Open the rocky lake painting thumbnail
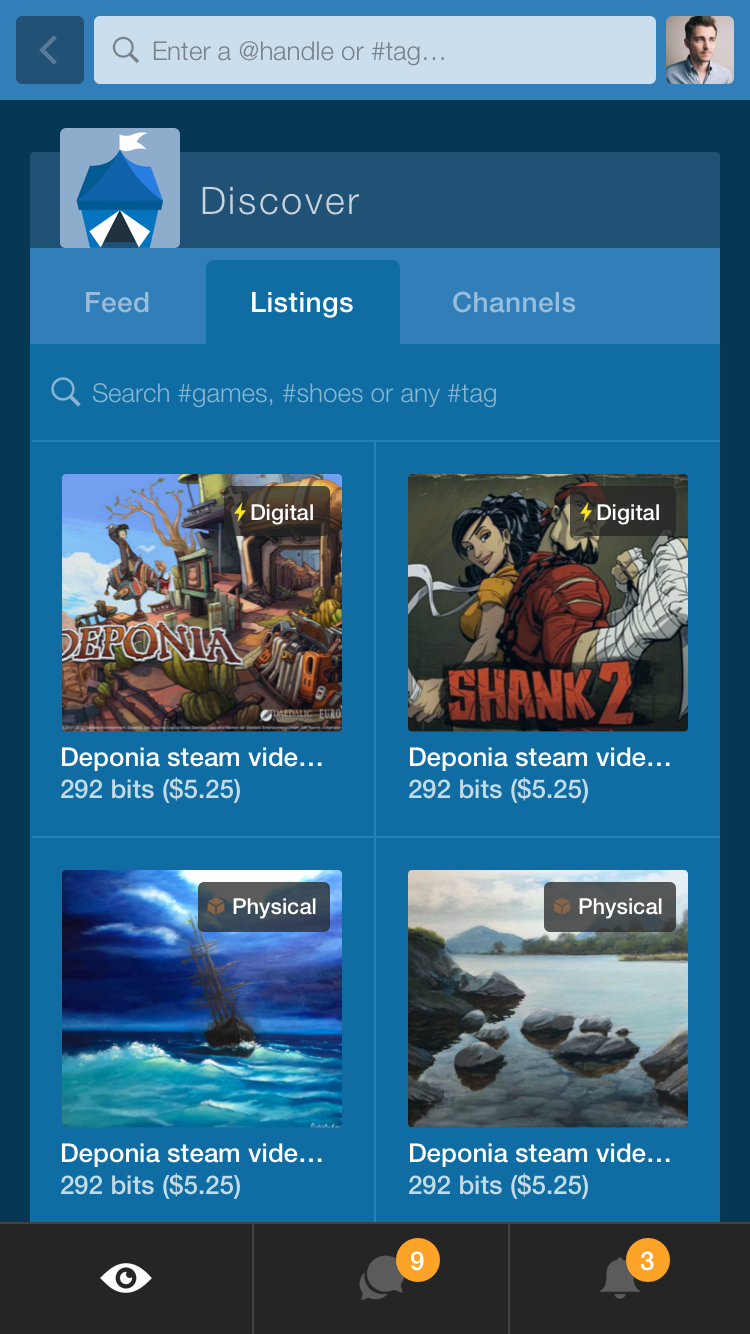The height and width of the screenshot is (1334, 750). tap(548, 999)
